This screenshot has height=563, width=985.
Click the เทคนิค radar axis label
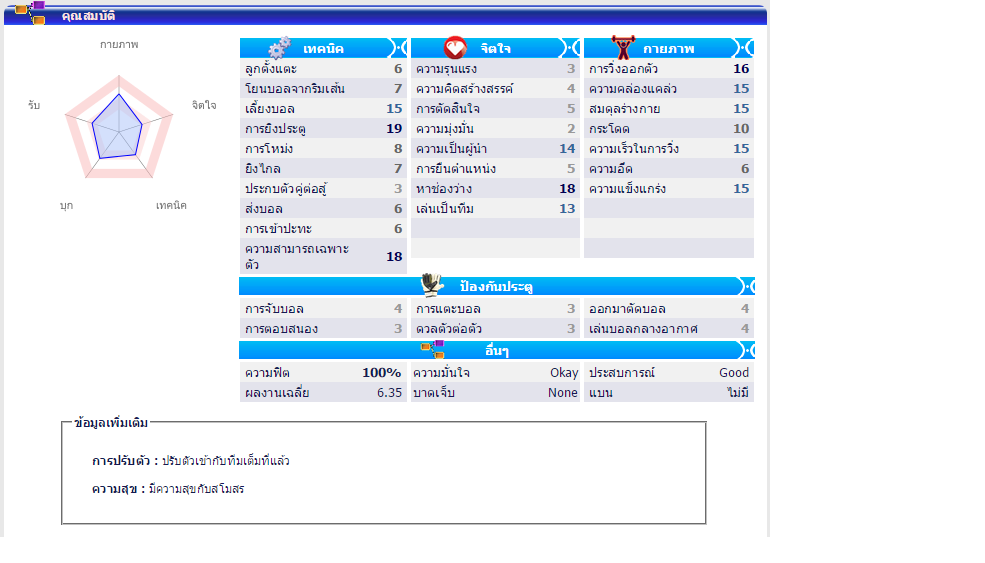pos(171,205)
